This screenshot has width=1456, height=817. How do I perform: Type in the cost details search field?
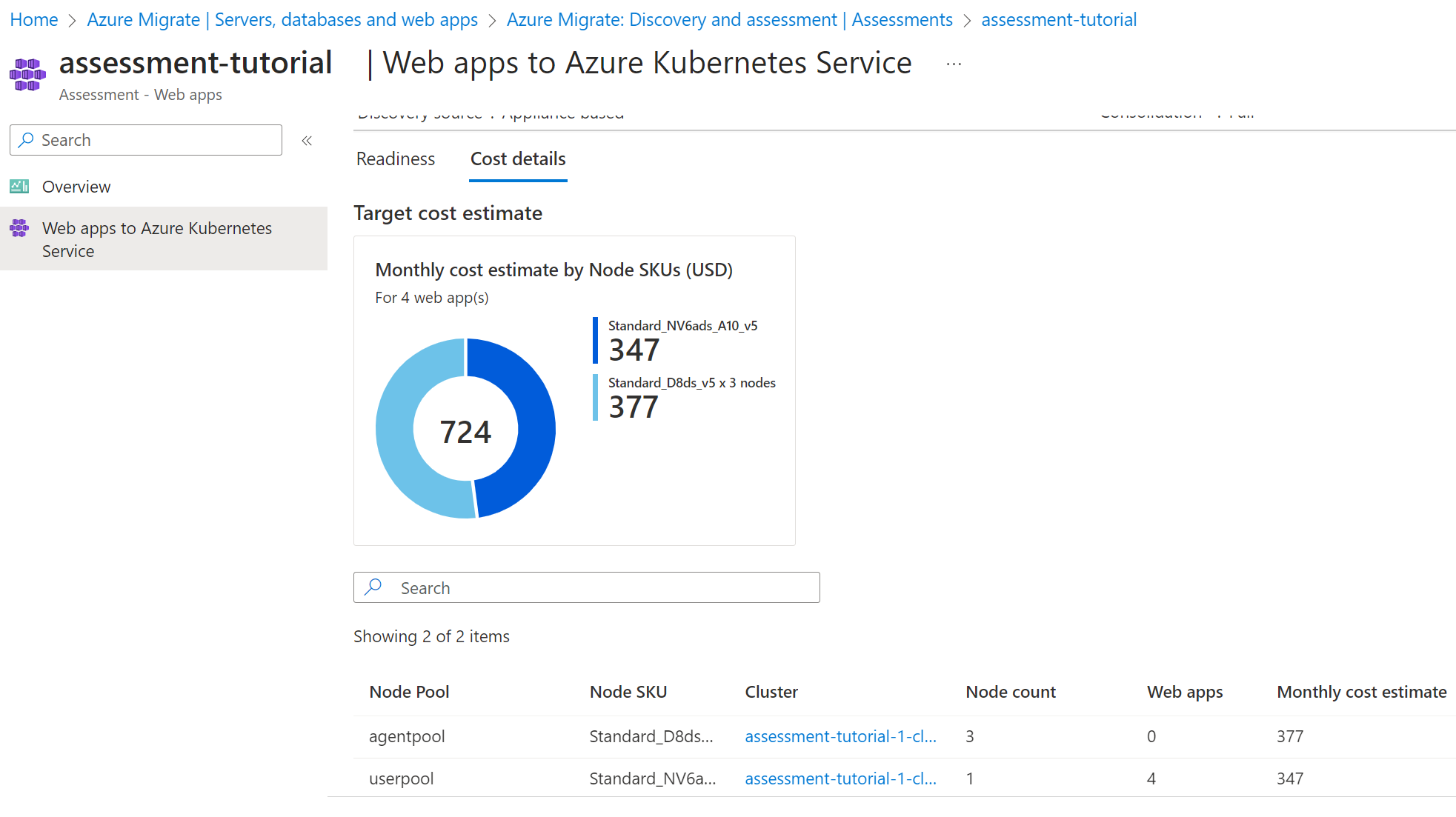(587, 587)
